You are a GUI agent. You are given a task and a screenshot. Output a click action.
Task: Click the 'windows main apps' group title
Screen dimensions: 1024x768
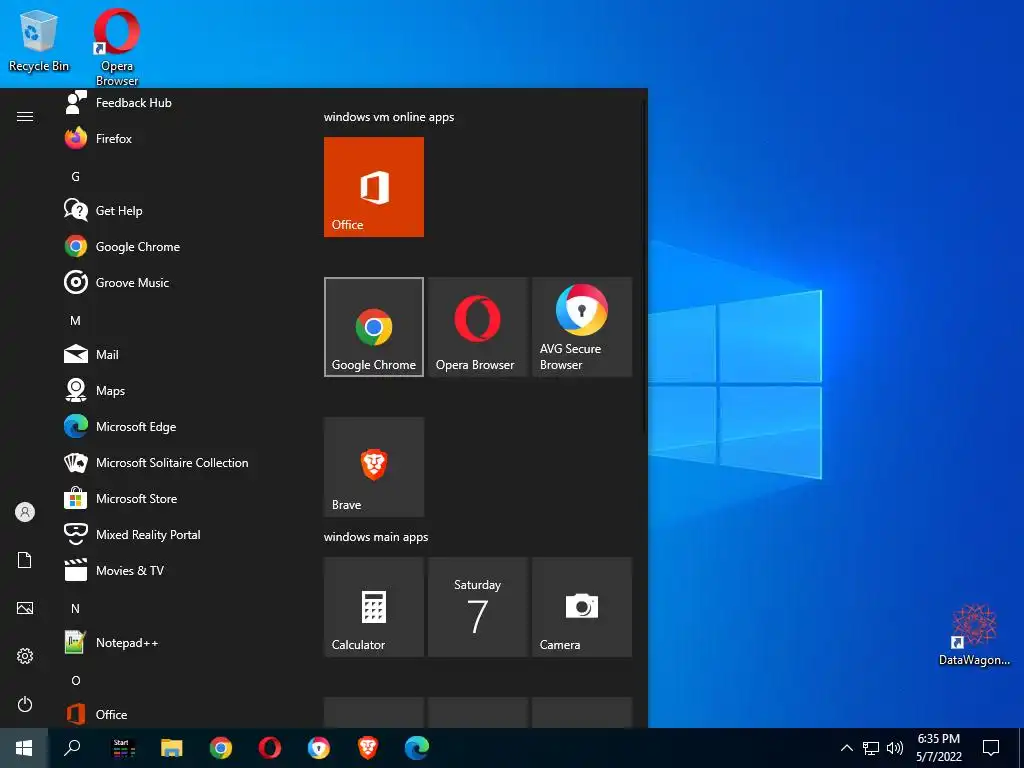(x=376, y=537)
